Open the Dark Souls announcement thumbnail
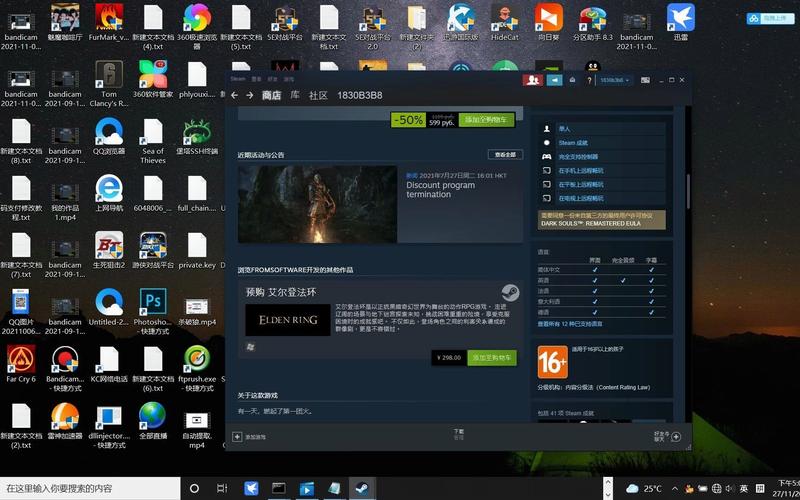Image resolution: width=800 pixels, height=500 pixels. (317, 204)
